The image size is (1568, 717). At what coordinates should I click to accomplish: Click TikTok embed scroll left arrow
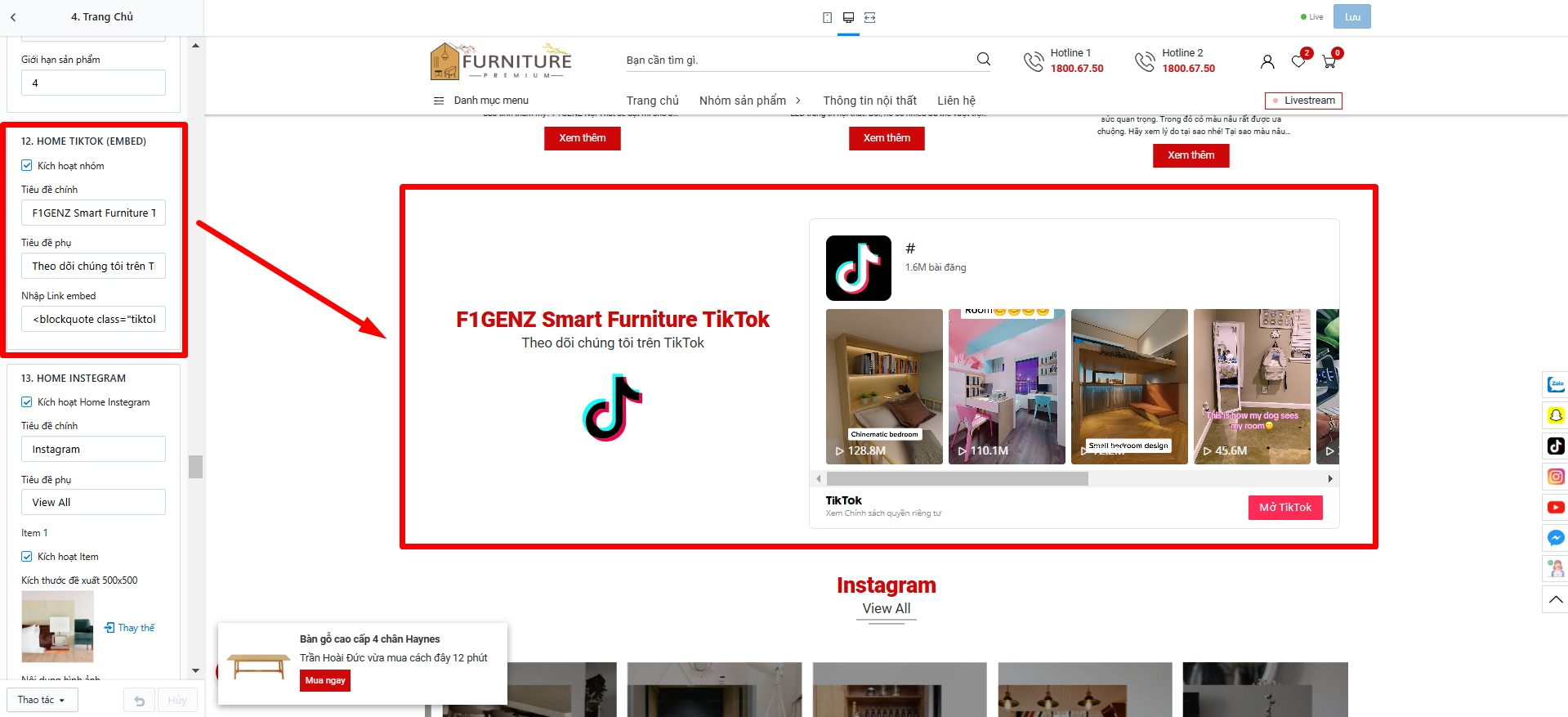[819, 478]
